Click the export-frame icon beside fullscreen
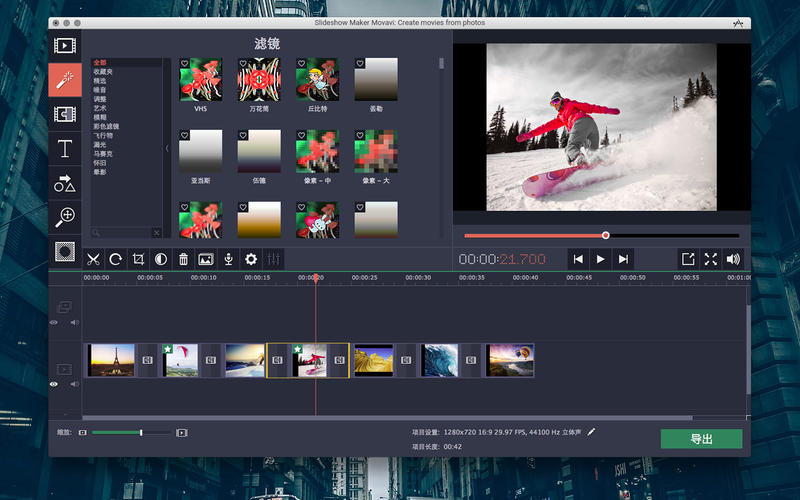This screenshot has width=800, height=500. point(688,259)
